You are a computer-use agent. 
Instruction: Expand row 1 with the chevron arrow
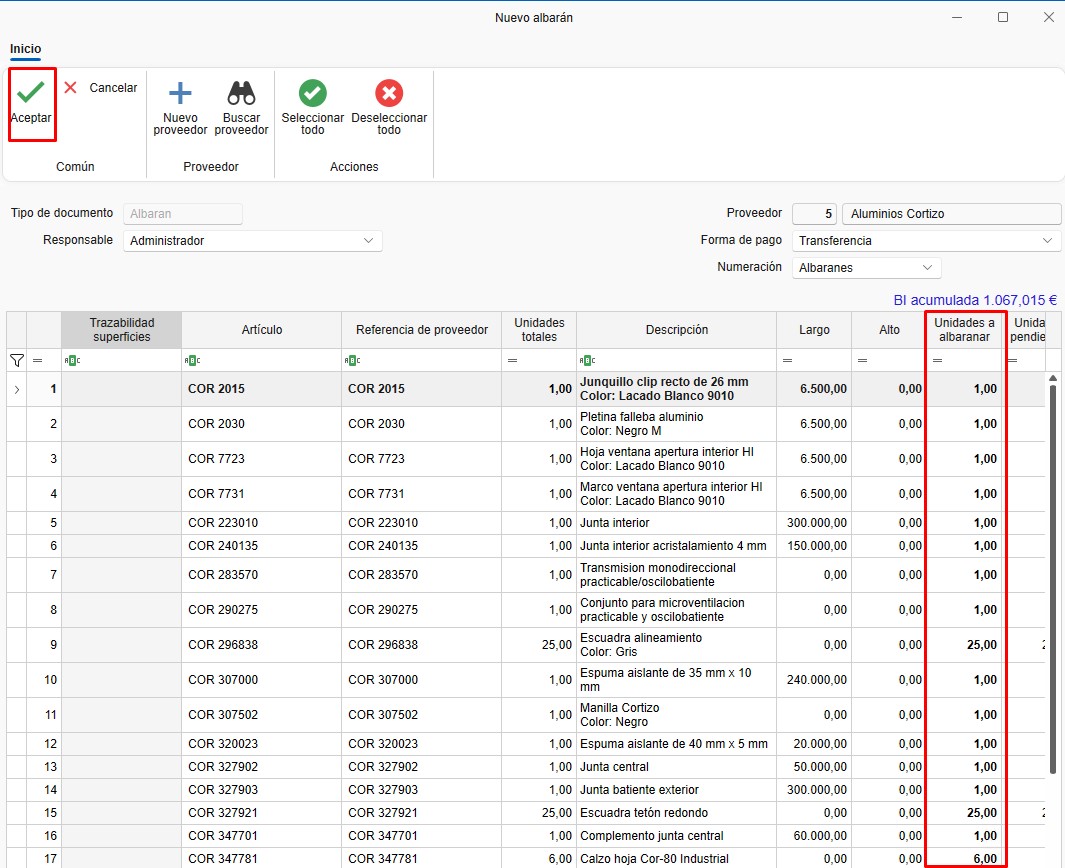pyautogui.click(x=17, y=389)
